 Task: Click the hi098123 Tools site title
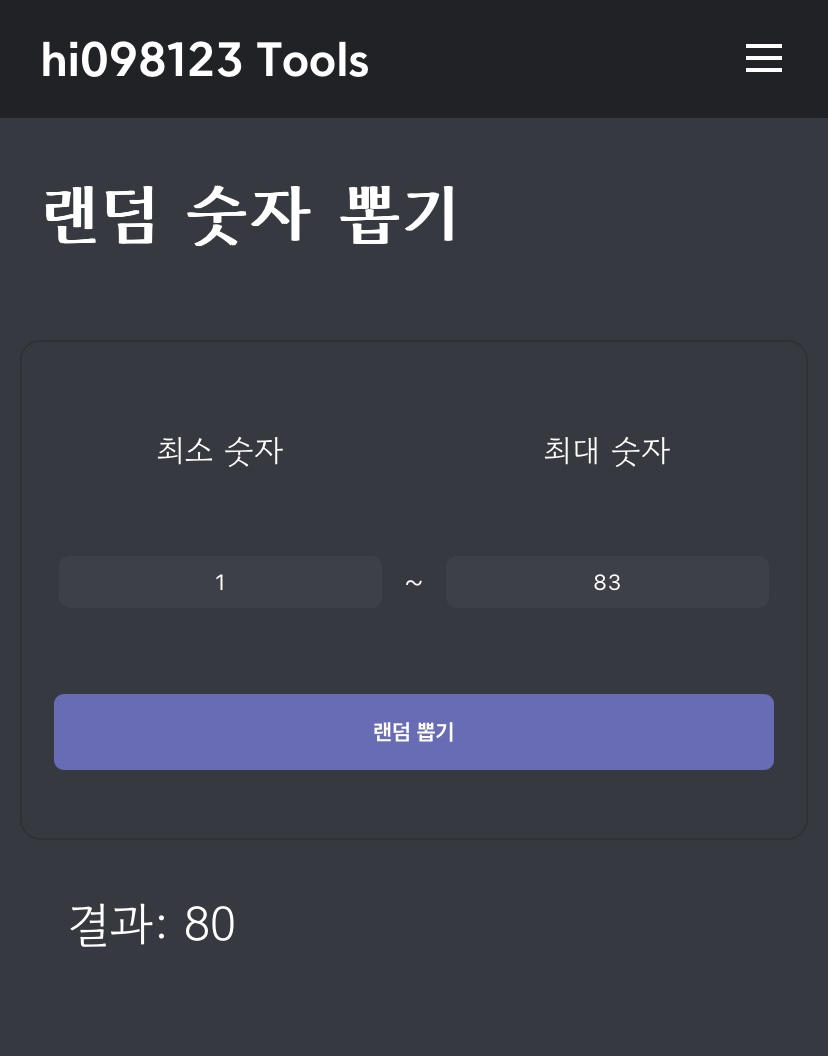click(205, 61)
